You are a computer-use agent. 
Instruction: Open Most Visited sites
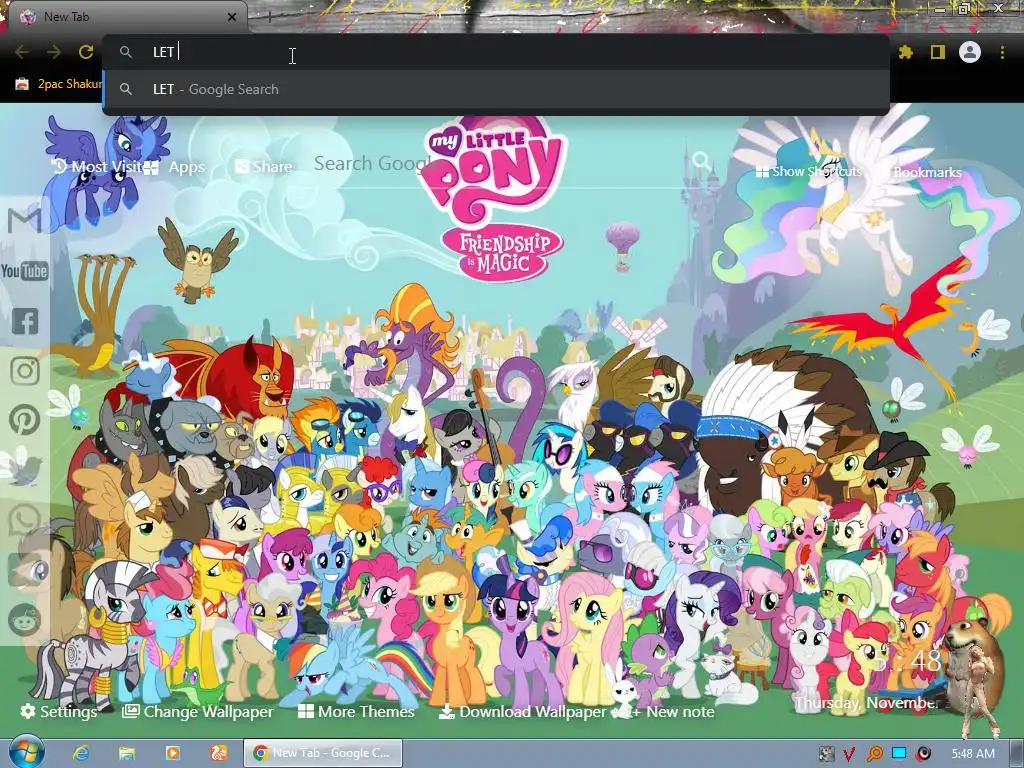point(97,167)
